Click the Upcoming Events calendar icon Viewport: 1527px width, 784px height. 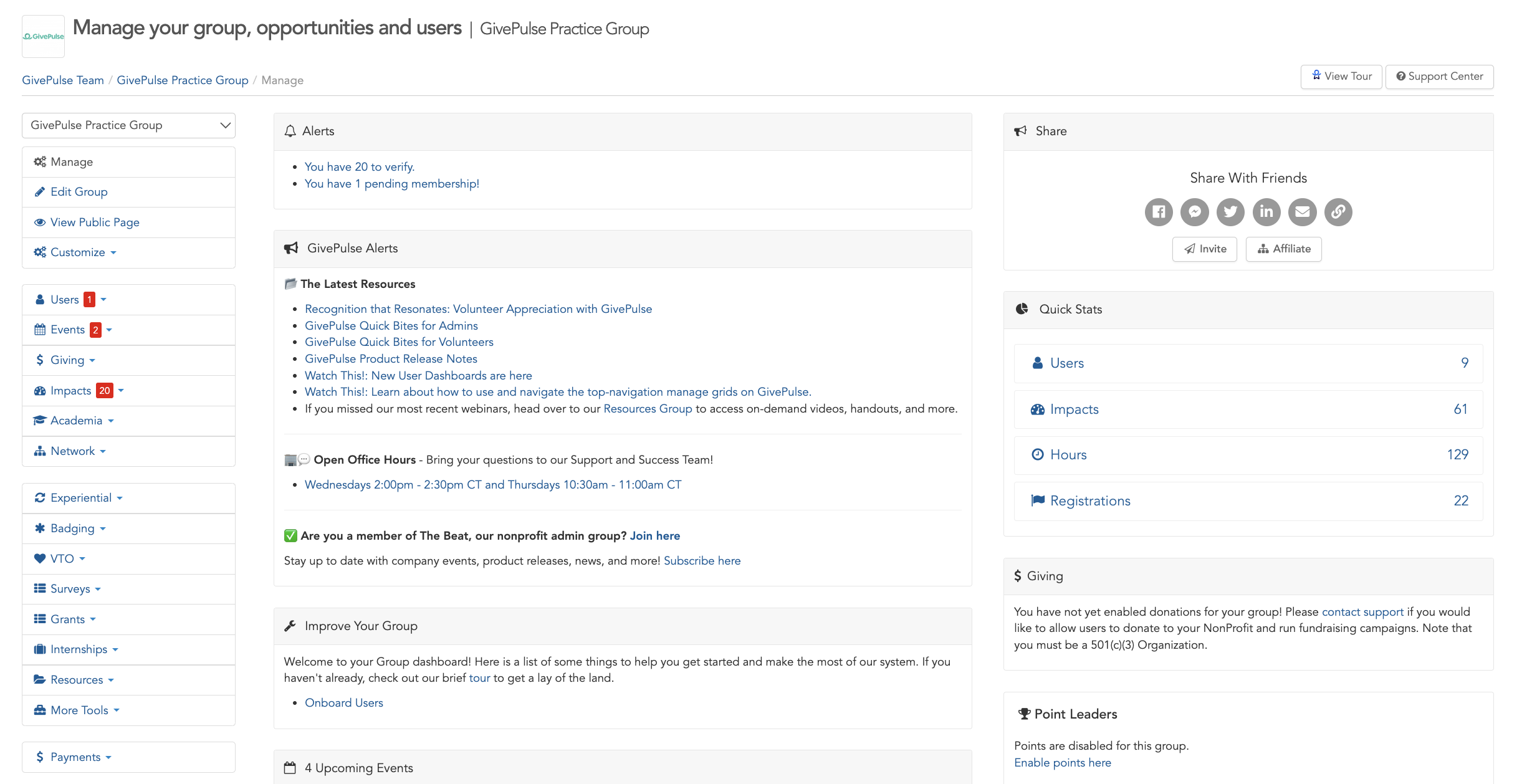290,768
